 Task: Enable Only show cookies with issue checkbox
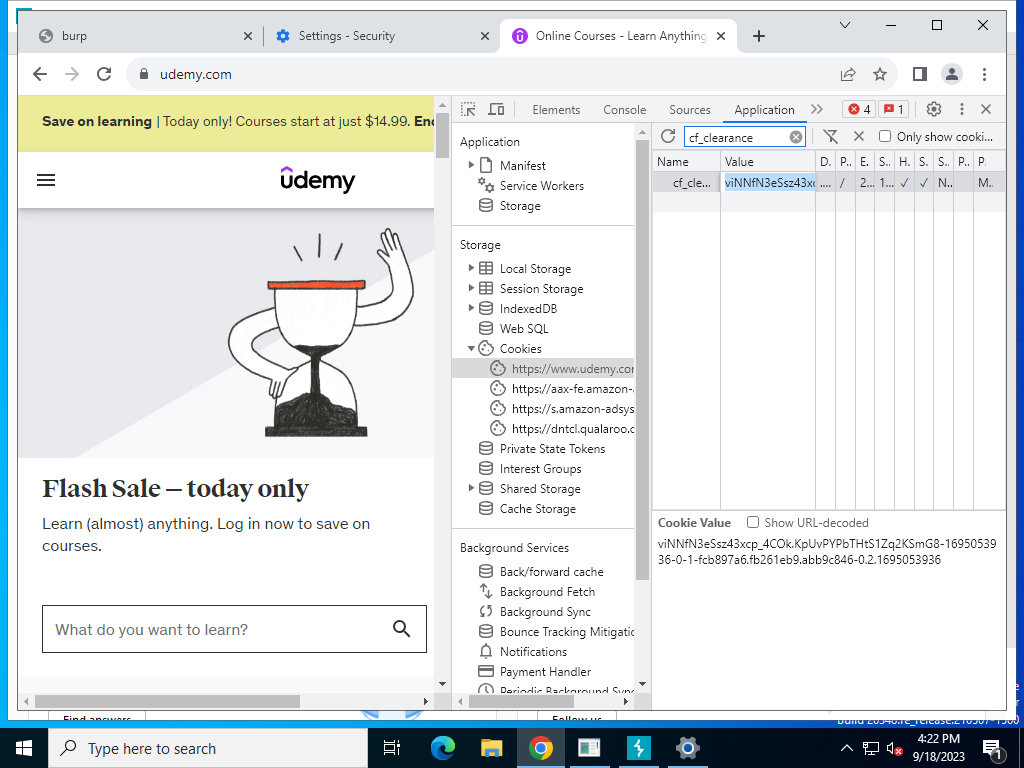click(885, 136)
